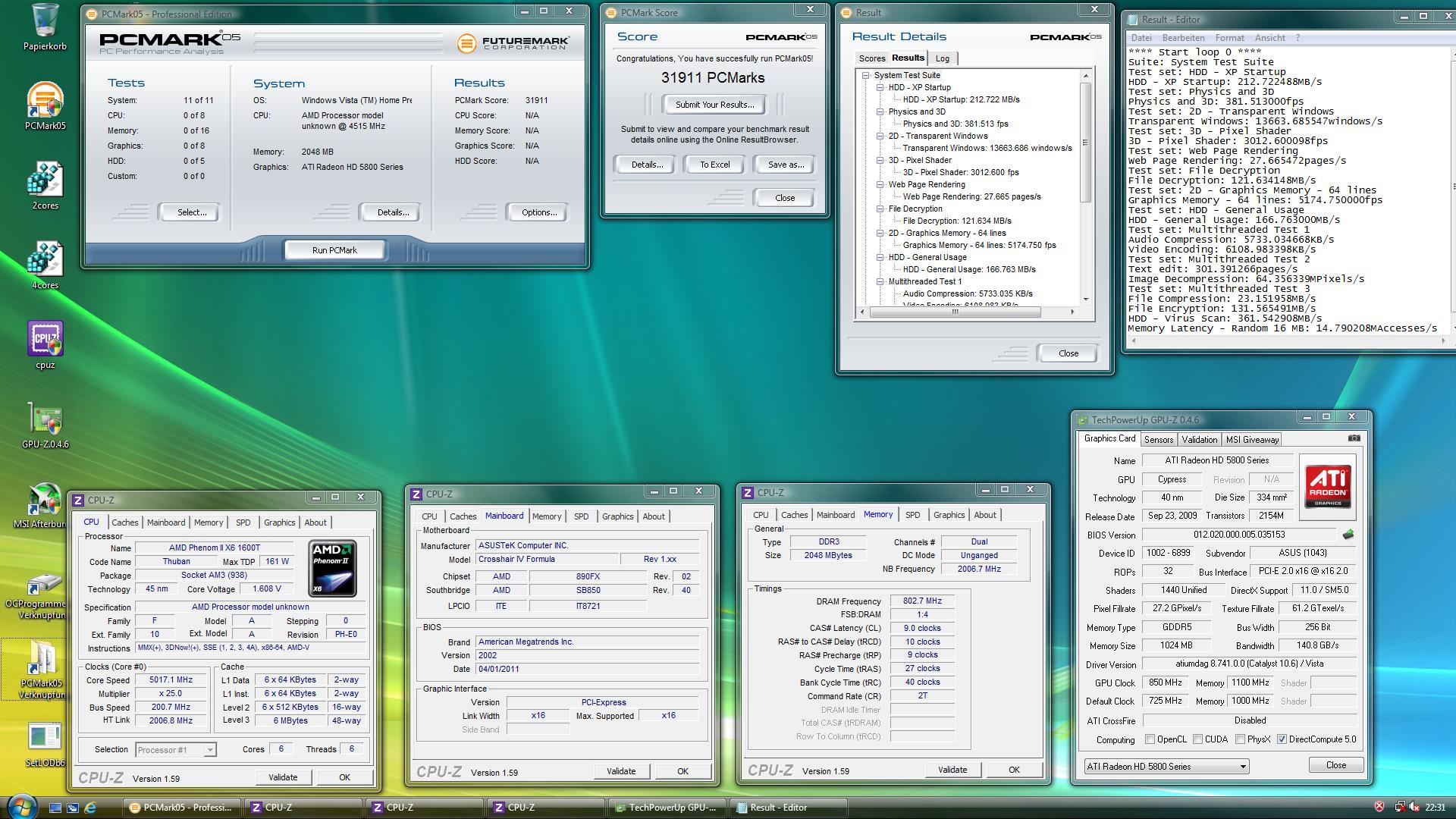Switch to the Scores tab in Result Details

coord(871,58)
